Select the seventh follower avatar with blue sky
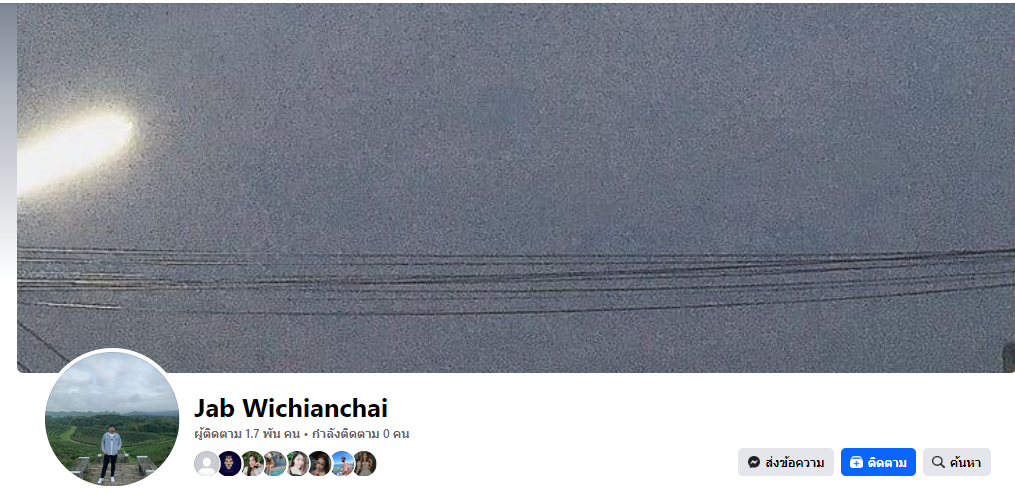Viewport: 1015px width, 495px height. point(342,463)
